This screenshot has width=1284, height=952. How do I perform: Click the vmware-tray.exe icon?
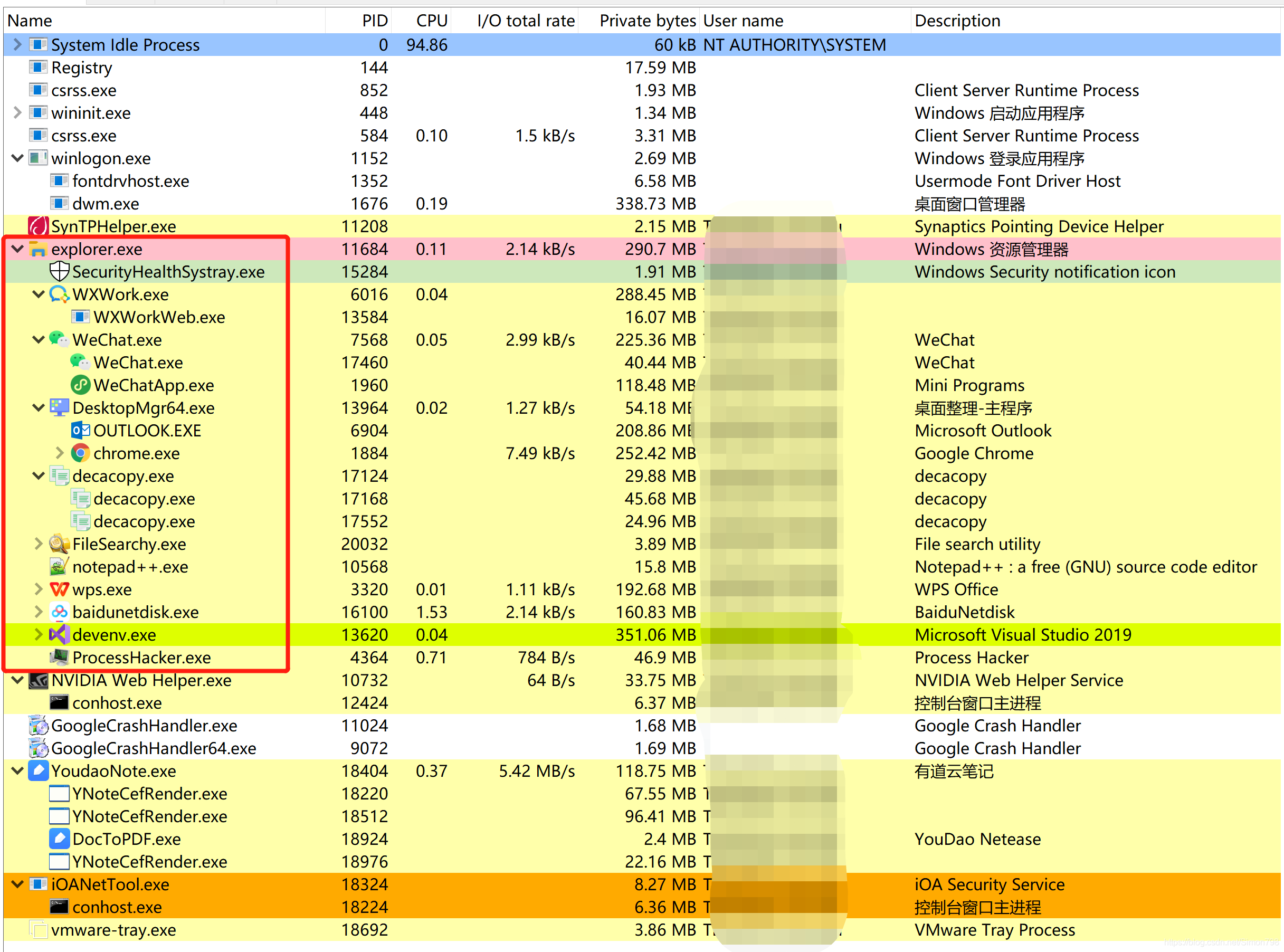38,929
